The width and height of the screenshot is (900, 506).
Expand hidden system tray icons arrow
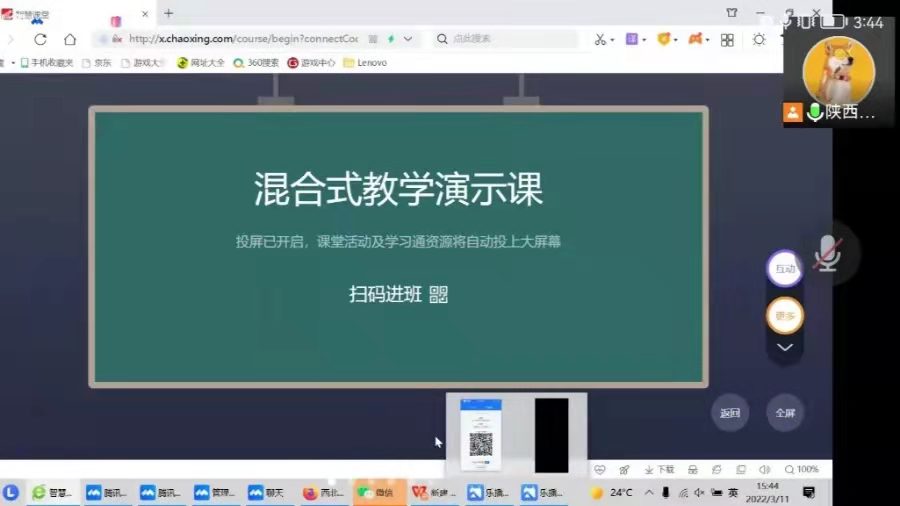(648, 492)
